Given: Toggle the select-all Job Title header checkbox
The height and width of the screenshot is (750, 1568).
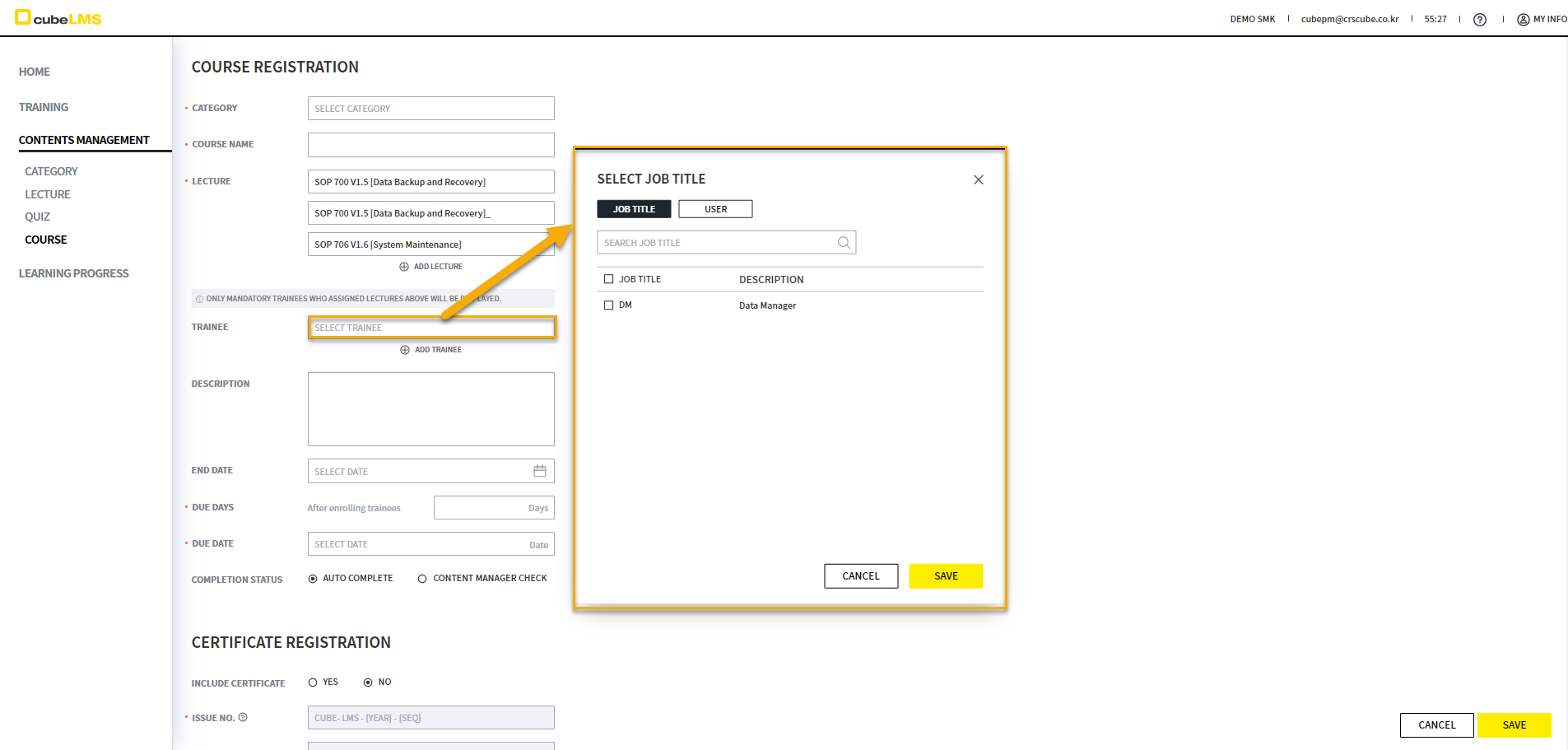Looking at the screenshot, I should [609, 279].
